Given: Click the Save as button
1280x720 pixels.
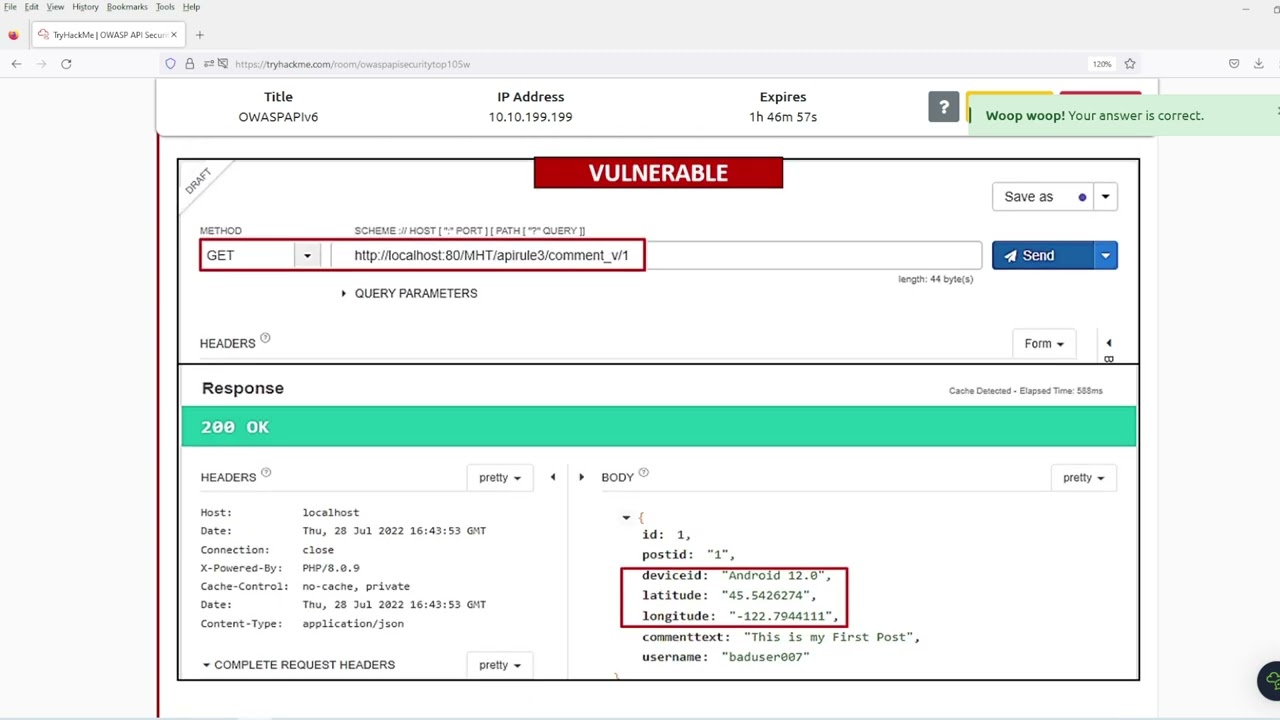Looking at the screenshot, I should [1042, 197].
